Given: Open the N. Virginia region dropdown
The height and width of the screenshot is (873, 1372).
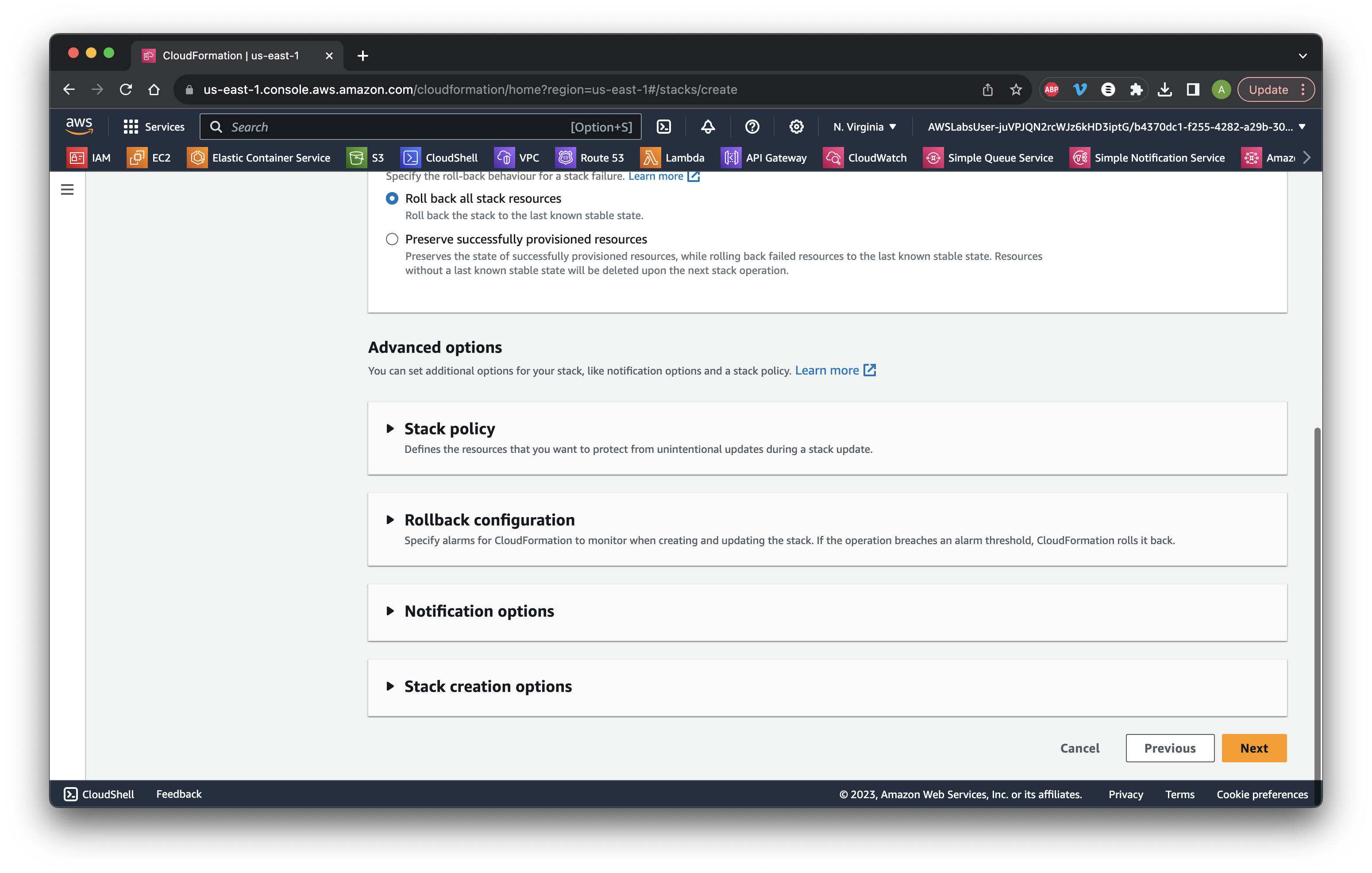Looking at the screenshot, I should click(x=864, y=127).
